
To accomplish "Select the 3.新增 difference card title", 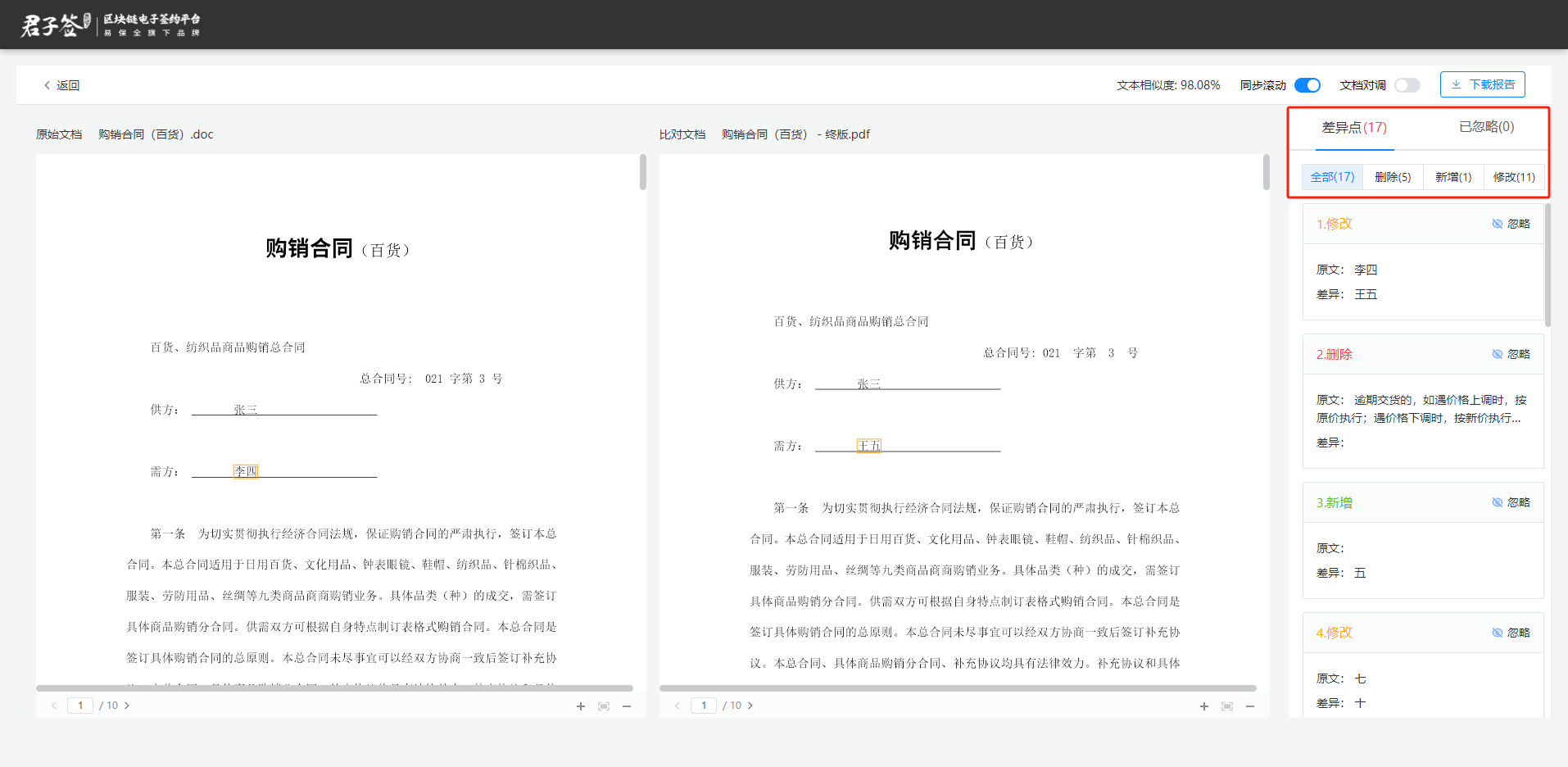I will (1334, 502).
